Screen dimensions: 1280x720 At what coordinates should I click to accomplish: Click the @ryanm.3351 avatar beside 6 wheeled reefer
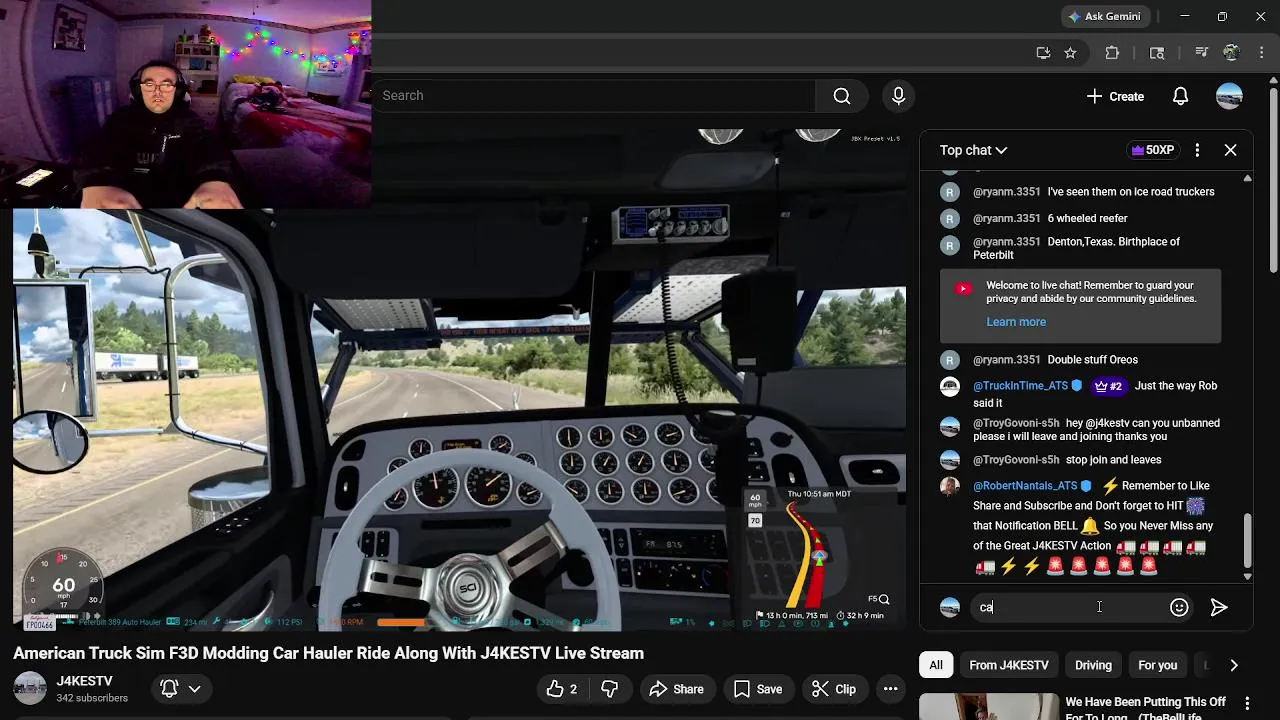(x=950, y=218)
